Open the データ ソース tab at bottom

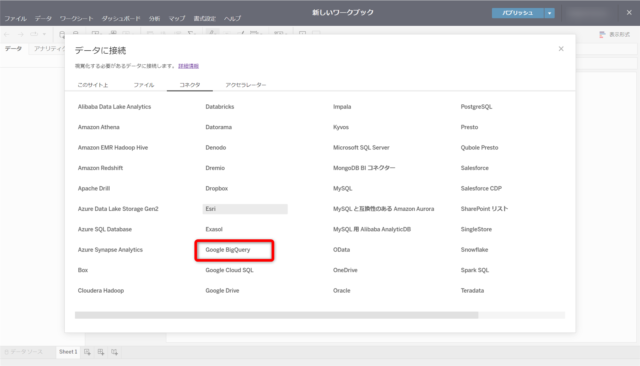[x=24, y=352]
